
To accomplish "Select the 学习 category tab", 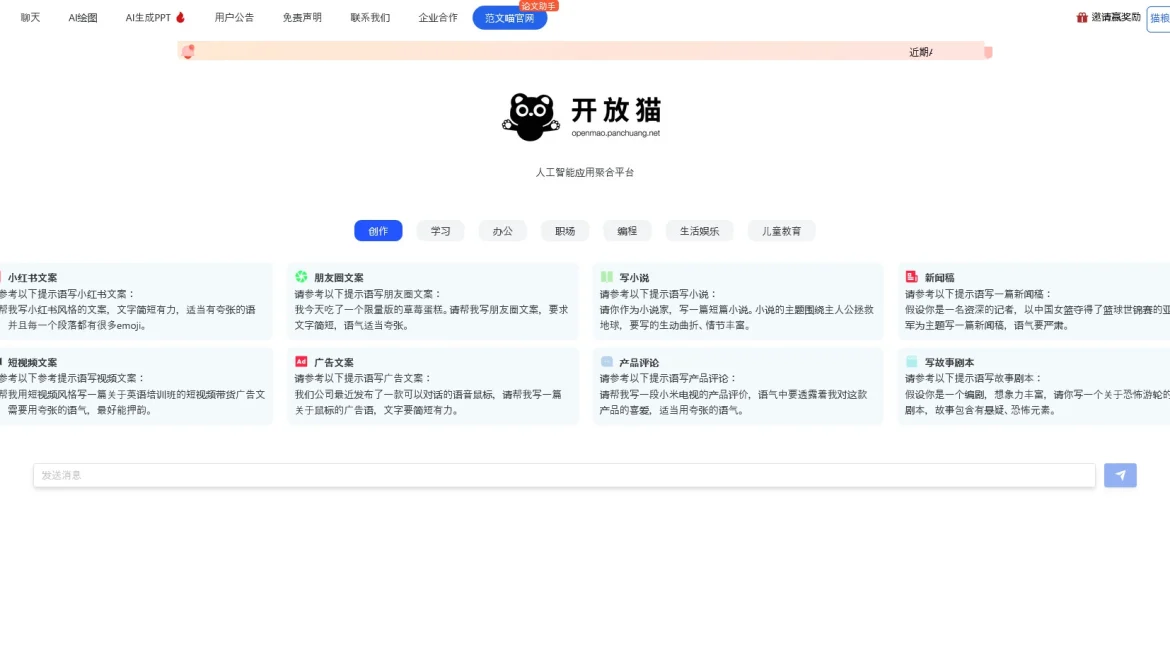I will (x=440, y=231).
